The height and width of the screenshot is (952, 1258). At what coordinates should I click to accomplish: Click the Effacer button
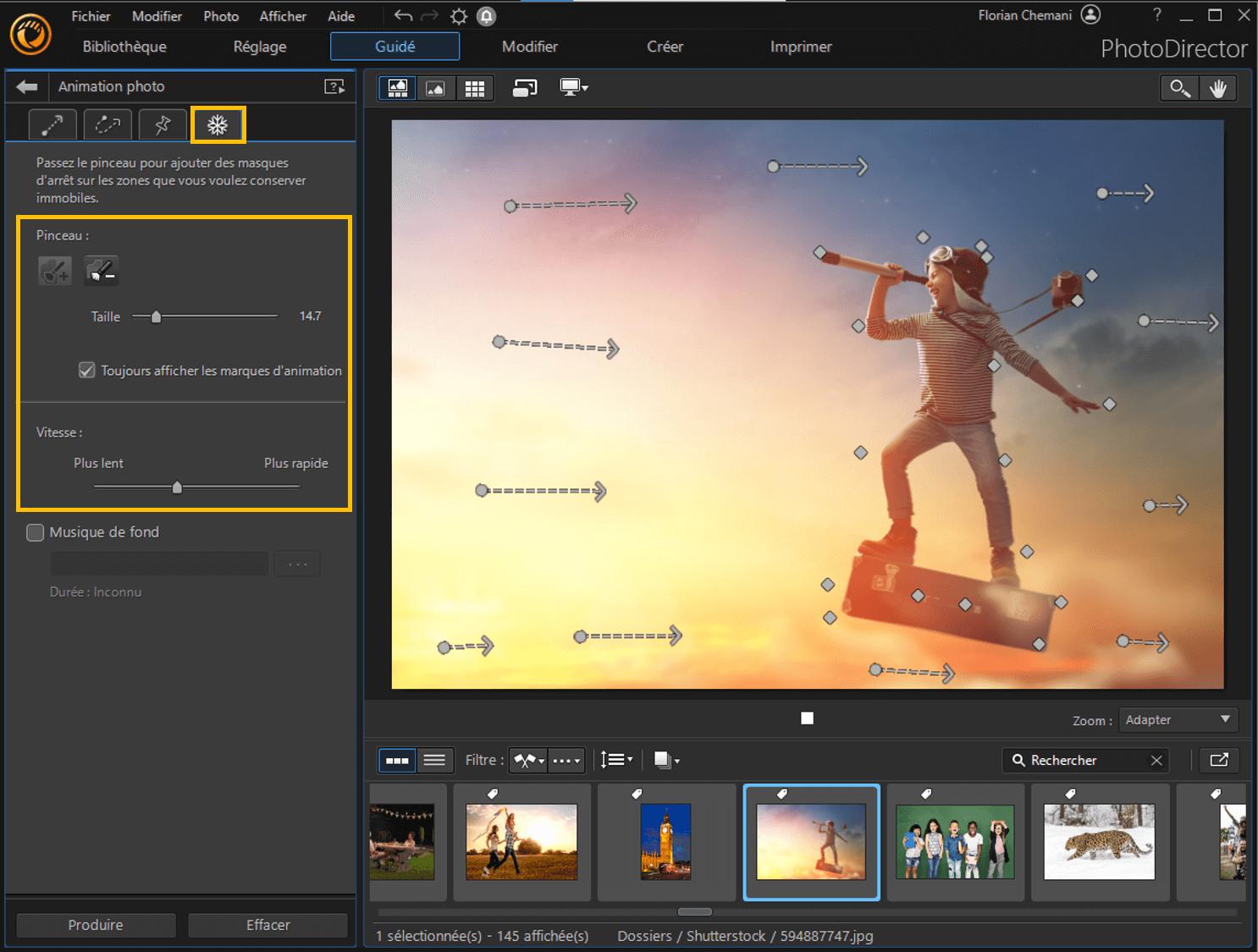[268, 925]
